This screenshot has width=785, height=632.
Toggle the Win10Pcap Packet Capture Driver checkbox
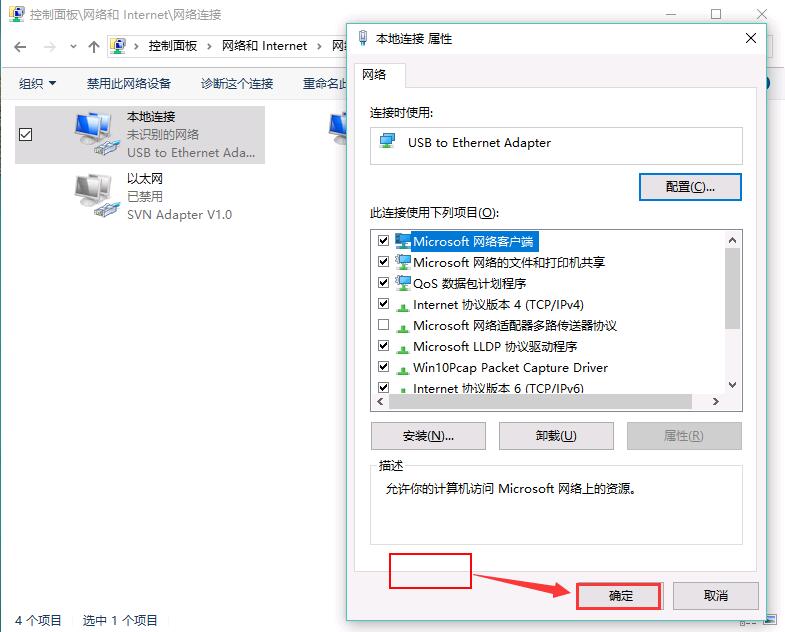coord(383,367)
